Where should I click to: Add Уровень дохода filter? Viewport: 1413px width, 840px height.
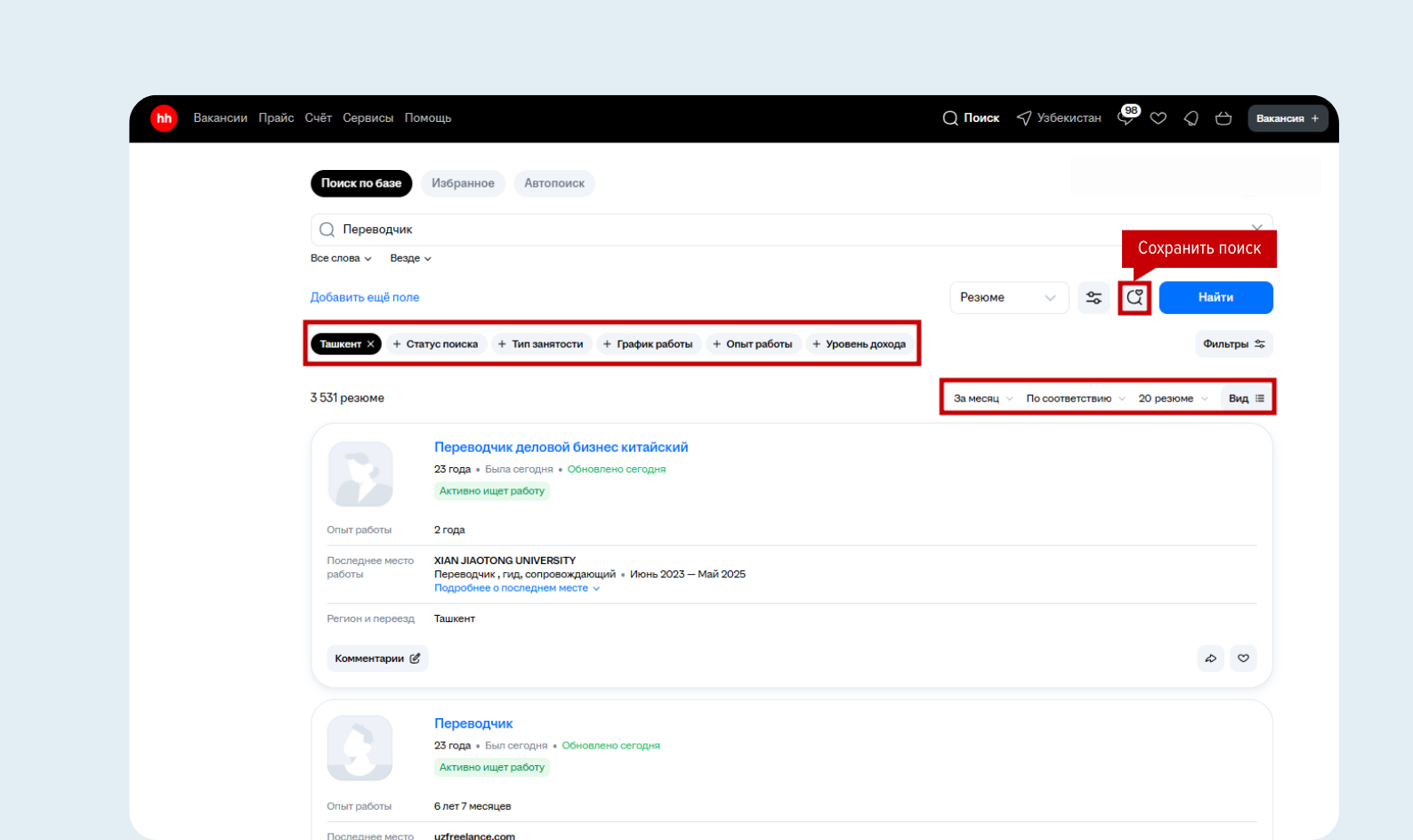pyautogui.click(x=859, y=344)
